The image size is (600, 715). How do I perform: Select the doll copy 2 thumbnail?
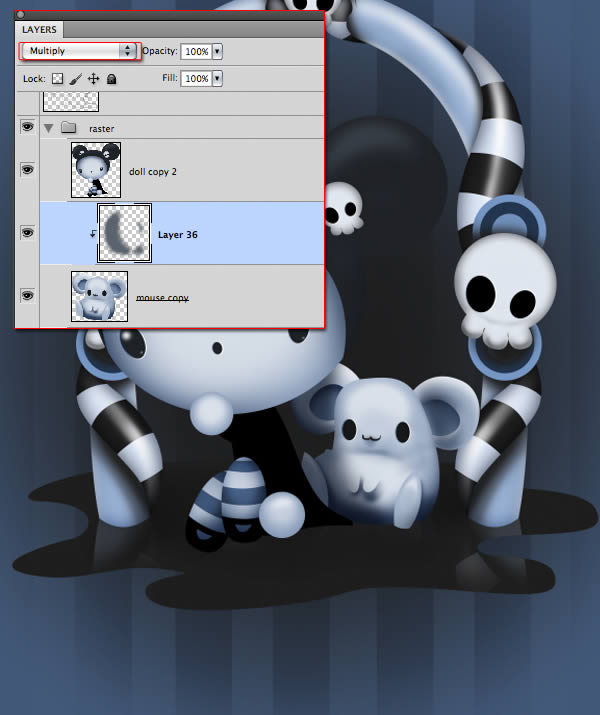(96, 170)
